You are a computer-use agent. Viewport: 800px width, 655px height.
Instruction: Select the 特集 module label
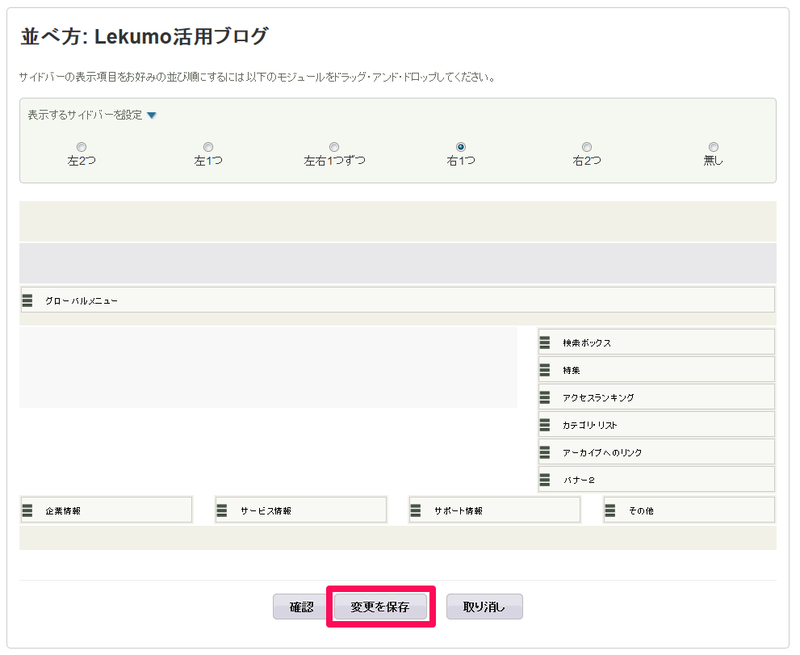tap(571, 370)
